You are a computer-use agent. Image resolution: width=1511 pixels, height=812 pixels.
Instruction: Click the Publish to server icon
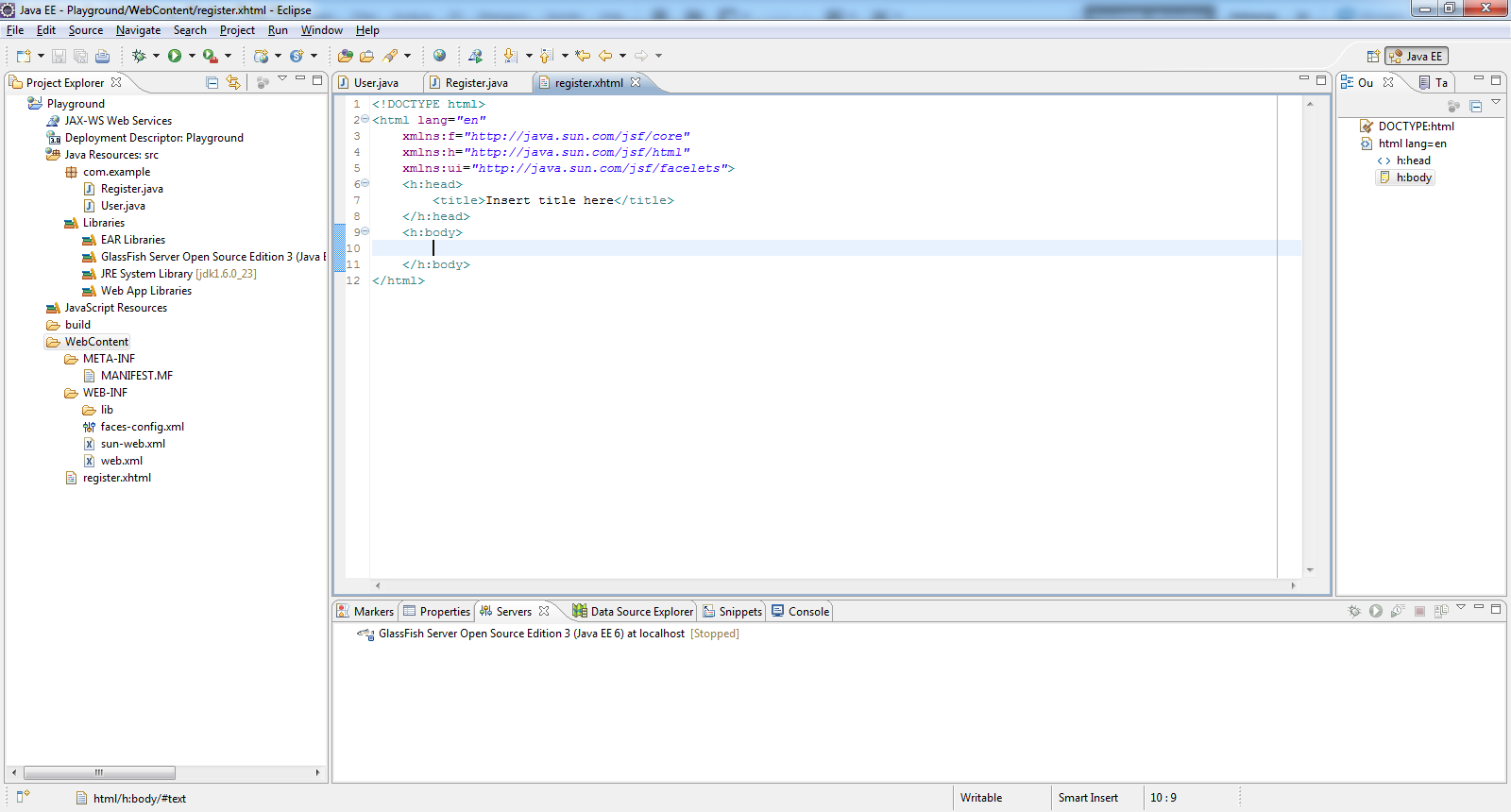point(1441,611)
